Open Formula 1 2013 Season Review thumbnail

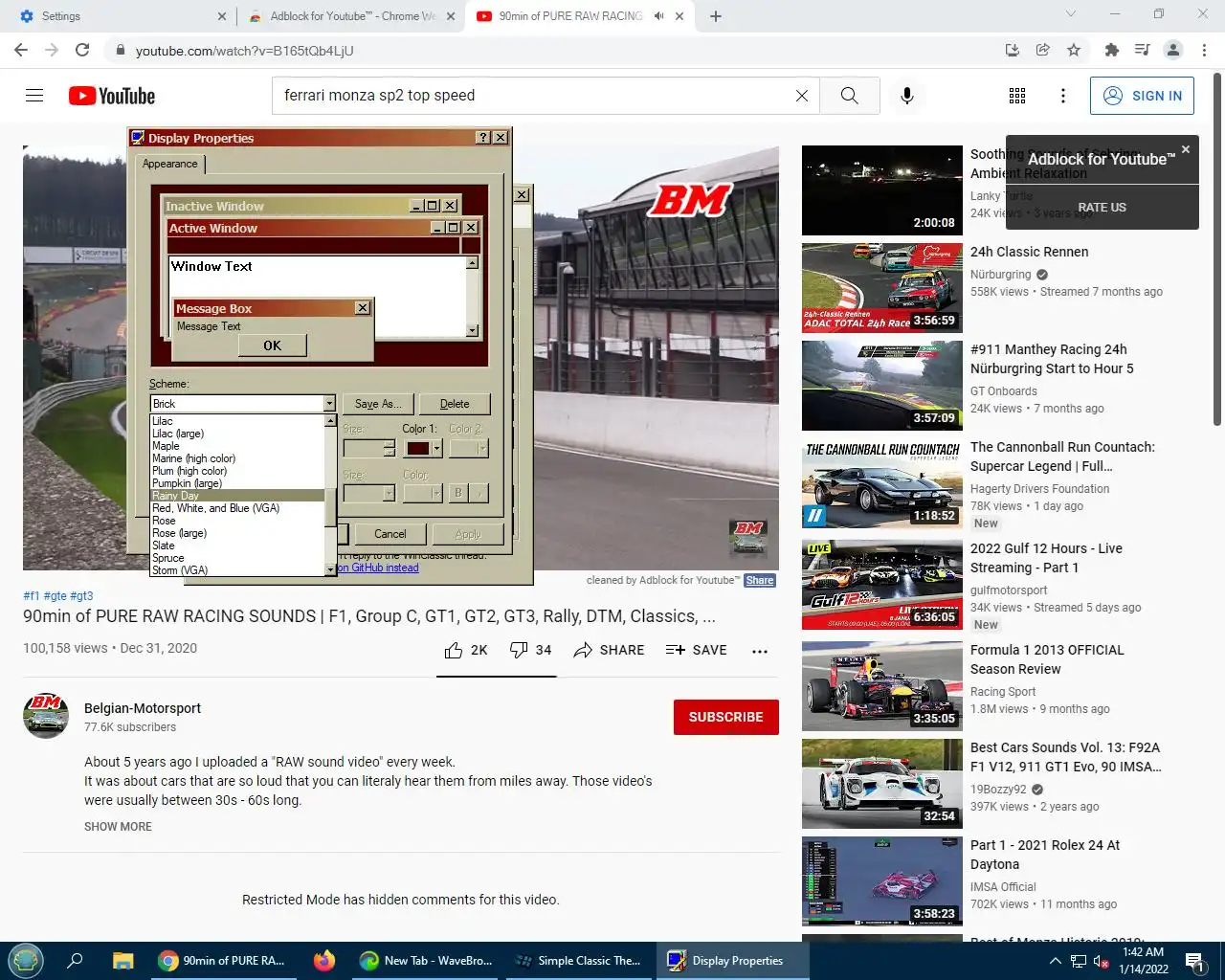882,685
